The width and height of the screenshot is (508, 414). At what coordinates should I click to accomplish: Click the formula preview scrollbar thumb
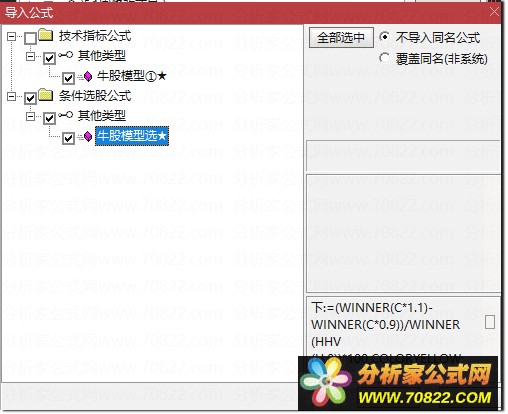pyautogui.click(x=490, y=322)
